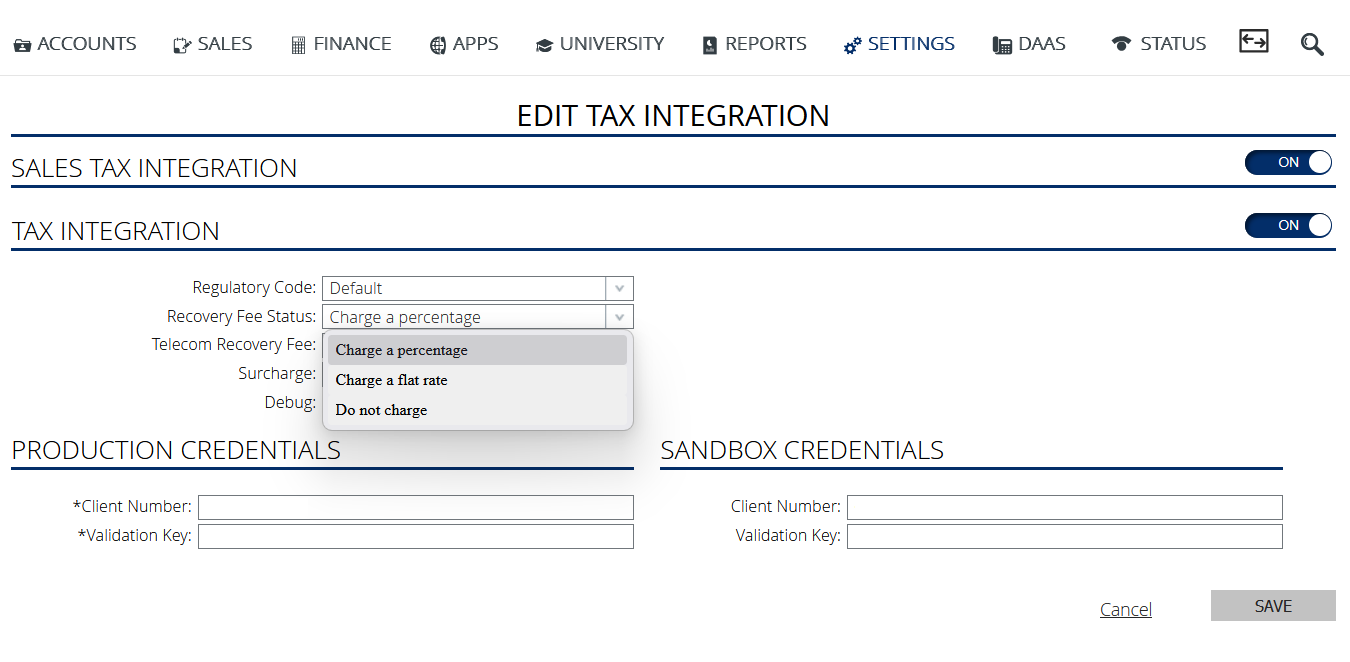
Task: Click the Apps globe icon
Action: point(437,45)
